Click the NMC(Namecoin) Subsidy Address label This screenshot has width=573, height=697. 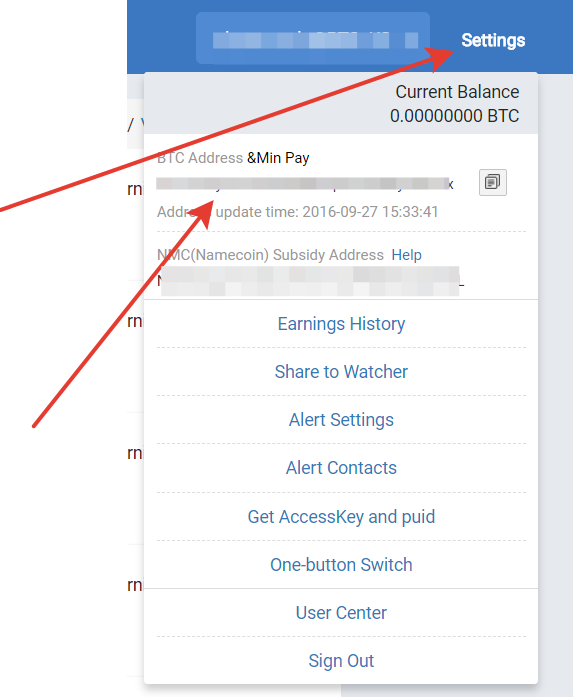[270, 255]
